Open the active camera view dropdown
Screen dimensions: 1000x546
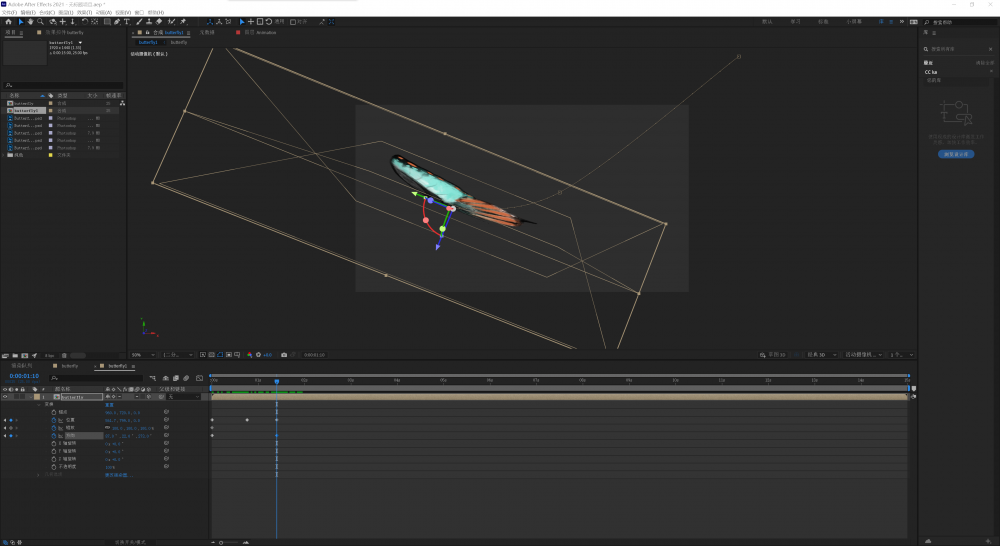point(864,355)
